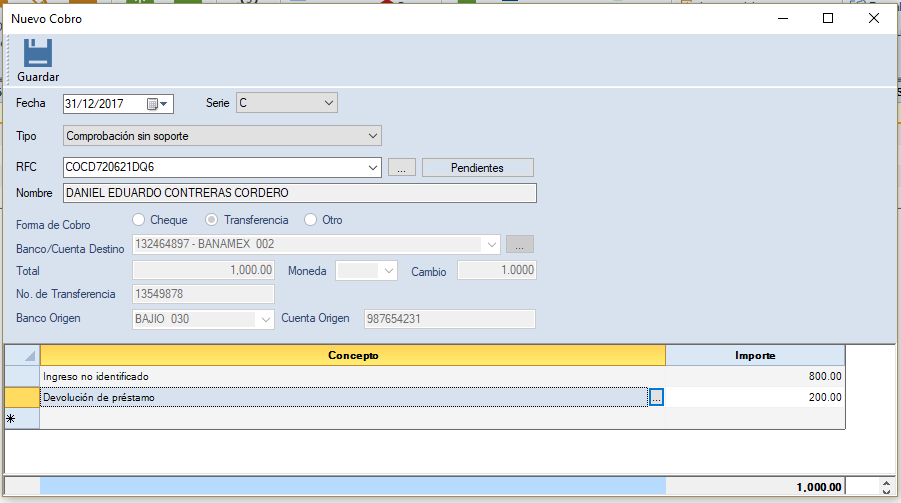Screen dimensions: 901x503
Task: Select the Ingreso no identificado row
Action: 340,376
